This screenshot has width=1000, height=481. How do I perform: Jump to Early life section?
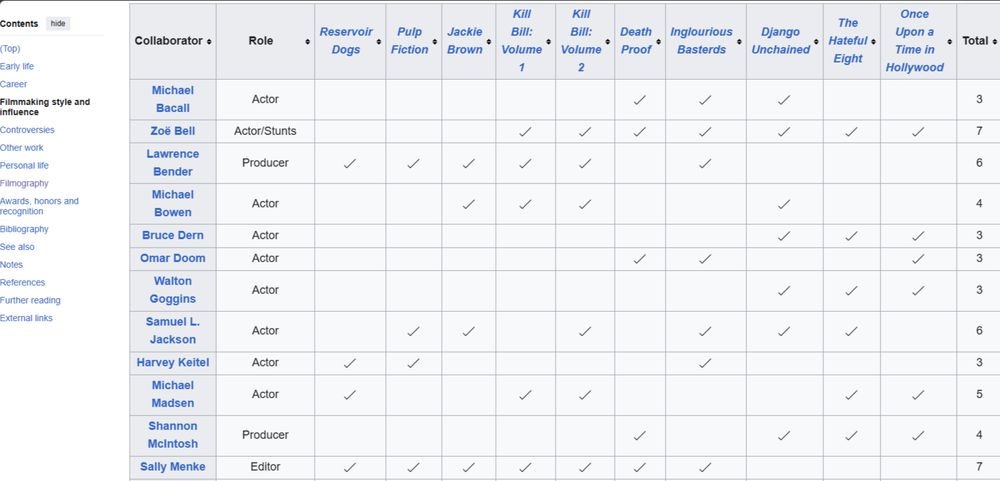tap(16, 66)
